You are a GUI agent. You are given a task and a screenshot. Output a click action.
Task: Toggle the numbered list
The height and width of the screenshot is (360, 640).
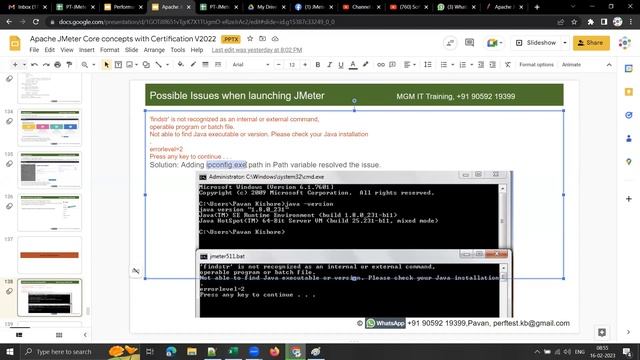click(462, 64)
